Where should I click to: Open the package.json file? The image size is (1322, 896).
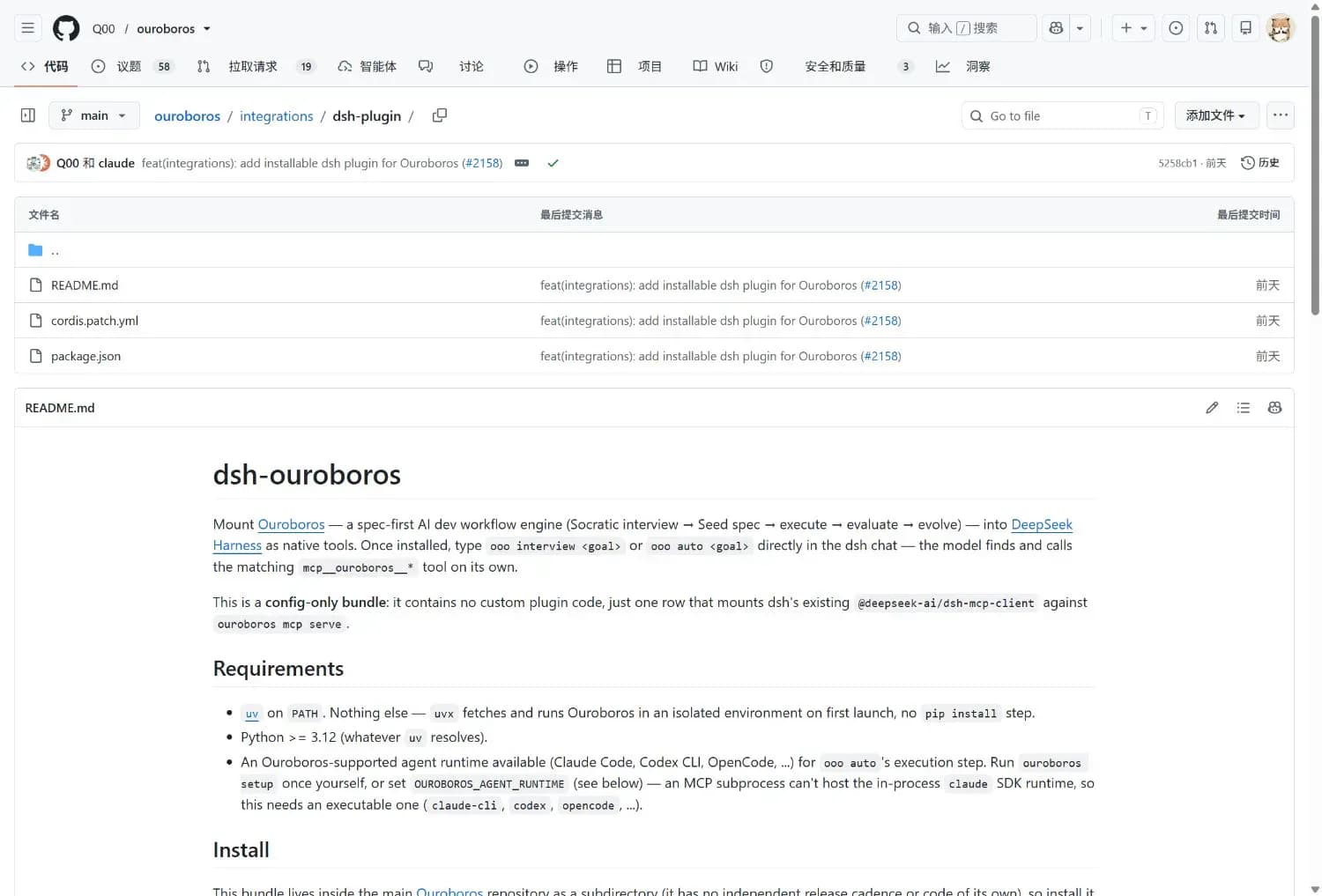85,356
